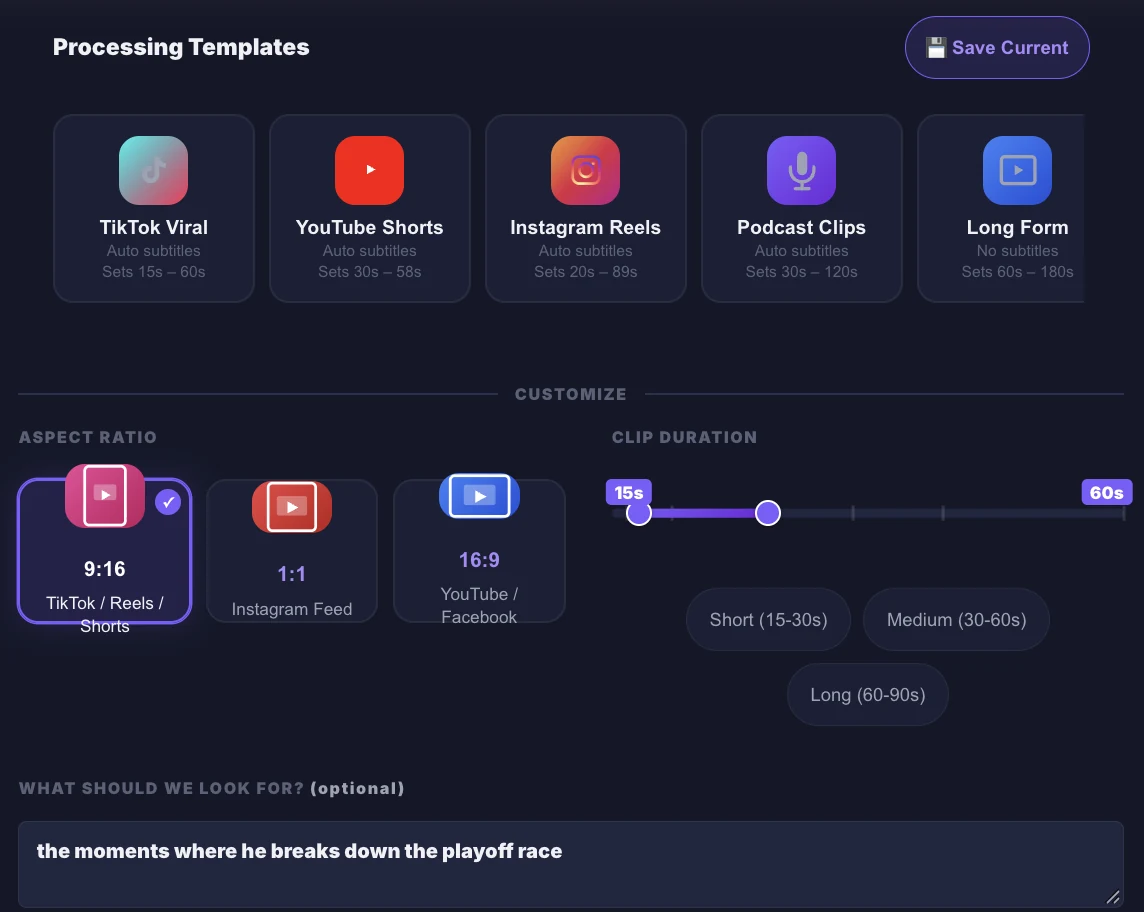Click the 60s max duration label
Screen dimensions: 1144x912
[x=1107, y=492]
